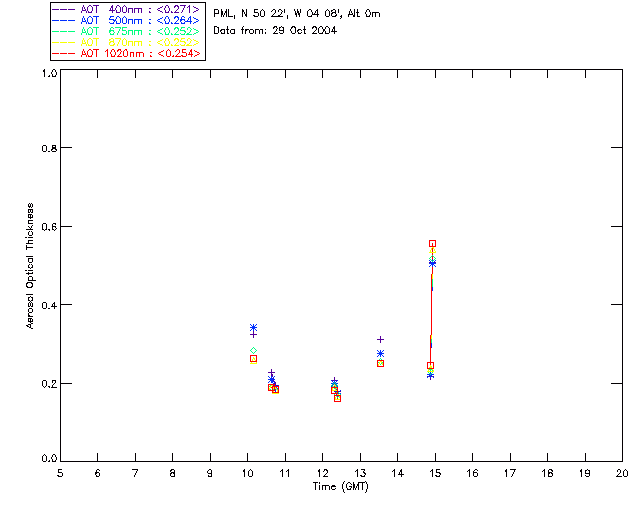The height and width of the screenshot is (512, 640).
Task: Click the AOT 870nm legend entry
Action: point(126,42)
